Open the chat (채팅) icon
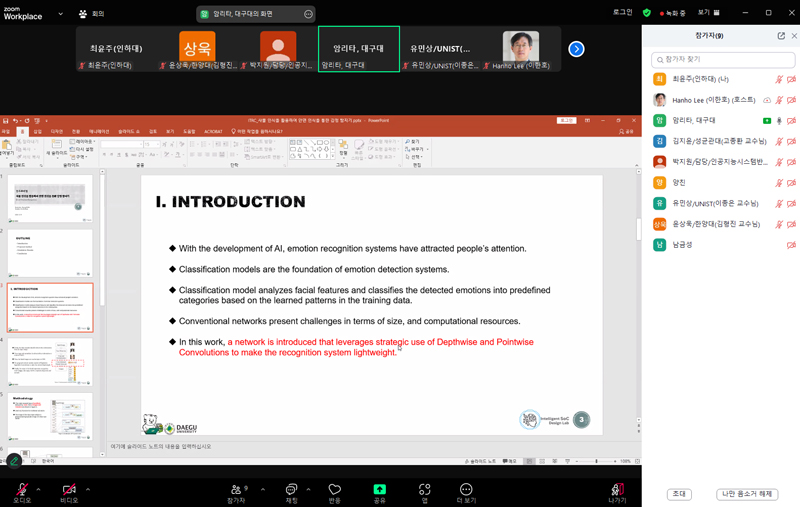Image resolution: width=800 pixels, height=507 pixels. 292,489
